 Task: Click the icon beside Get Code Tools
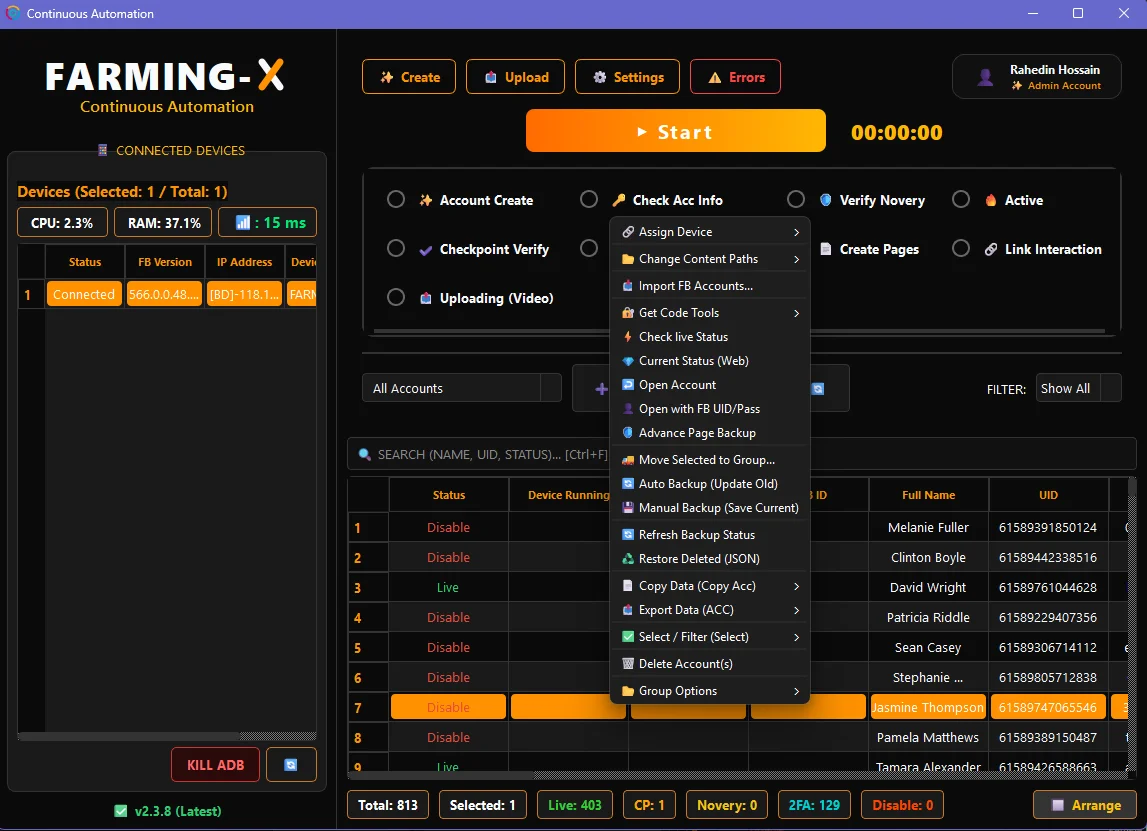(628, 312)
